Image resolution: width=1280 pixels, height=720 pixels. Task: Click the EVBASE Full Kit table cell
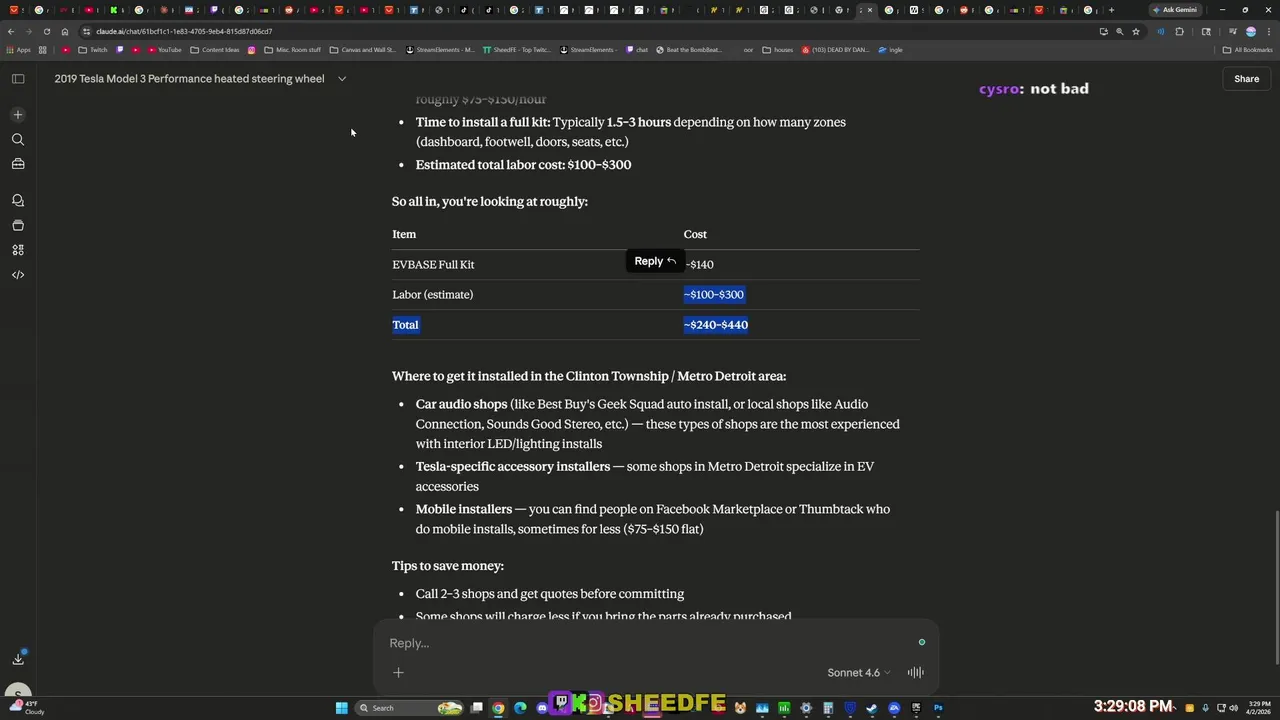433,265
